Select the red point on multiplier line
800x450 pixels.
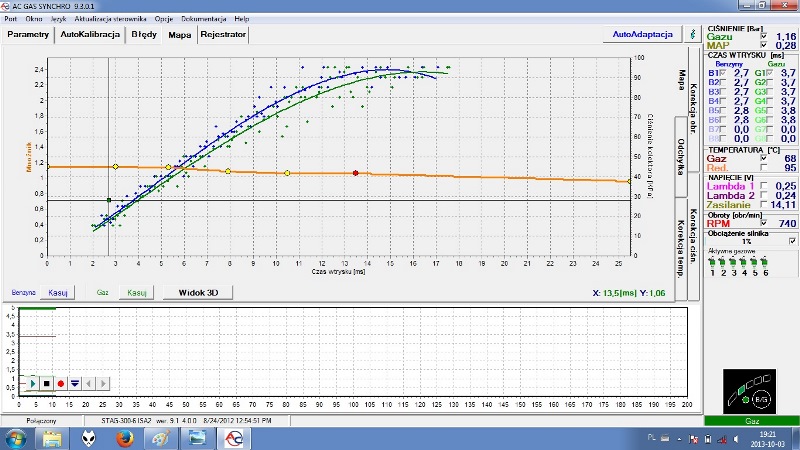click(x=356, y=173)
